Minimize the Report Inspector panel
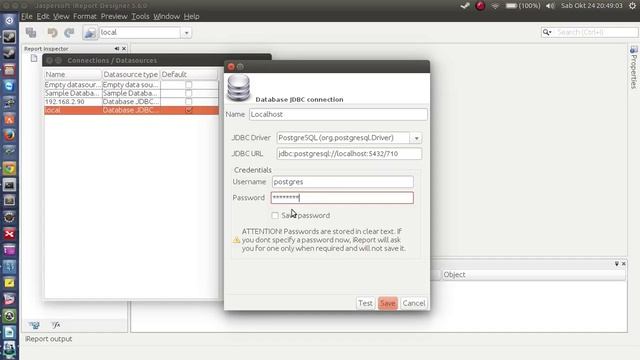Viewport: 640px width, 360px height. 117,49
